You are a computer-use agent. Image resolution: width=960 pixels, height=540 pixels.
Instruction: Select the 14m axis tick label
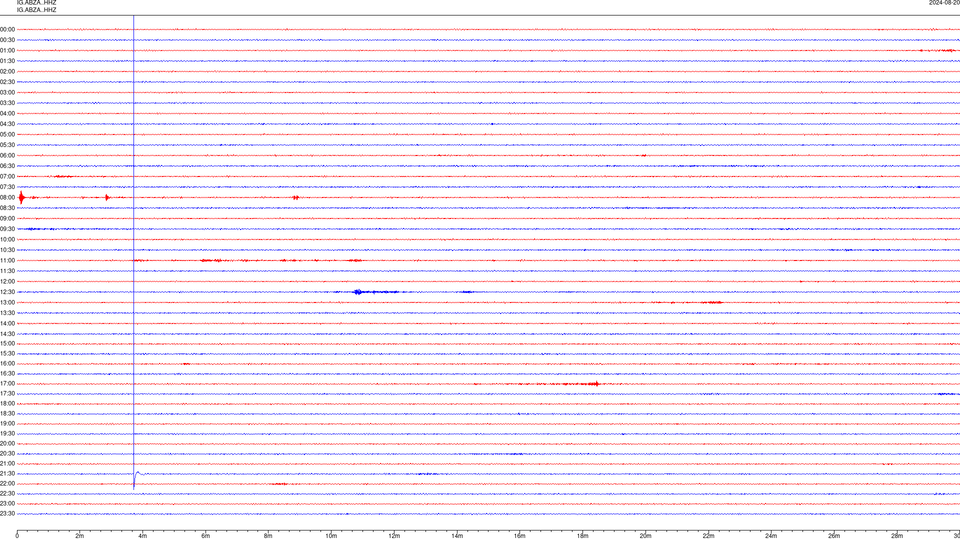point(457,536)
